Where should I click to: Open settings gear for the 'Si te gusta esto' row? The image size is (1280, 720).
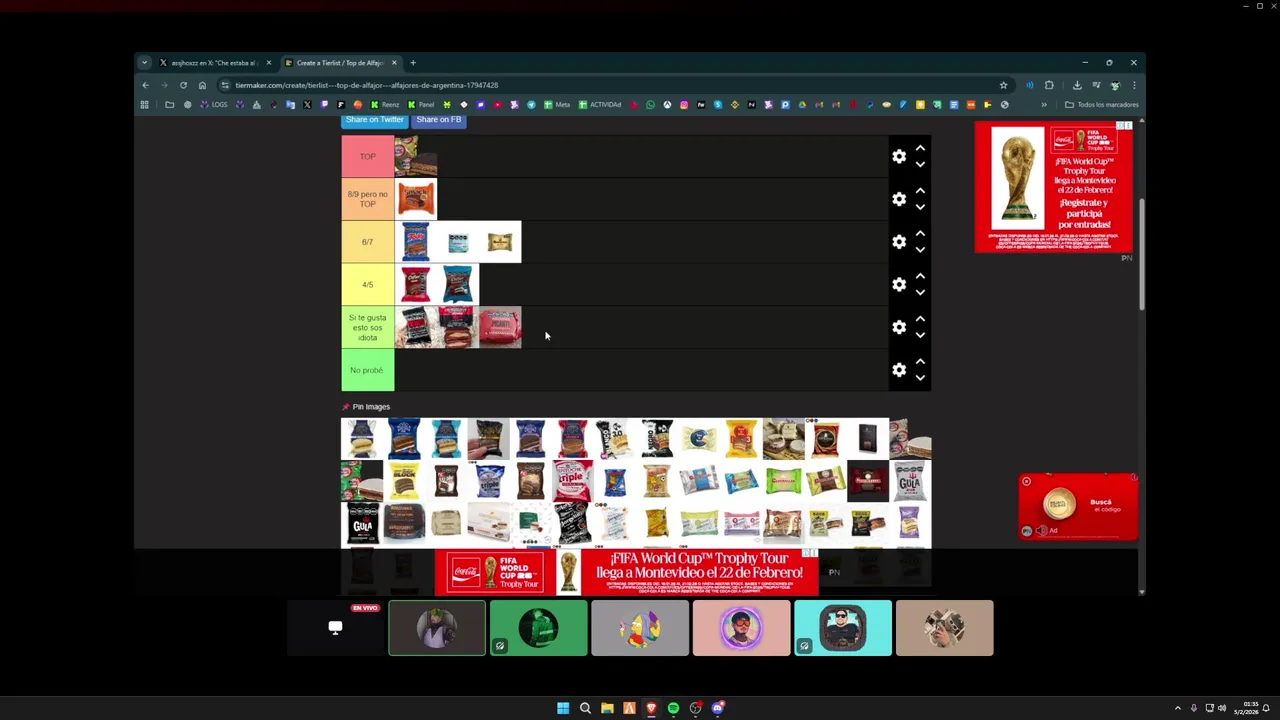(x=899, y=327)
